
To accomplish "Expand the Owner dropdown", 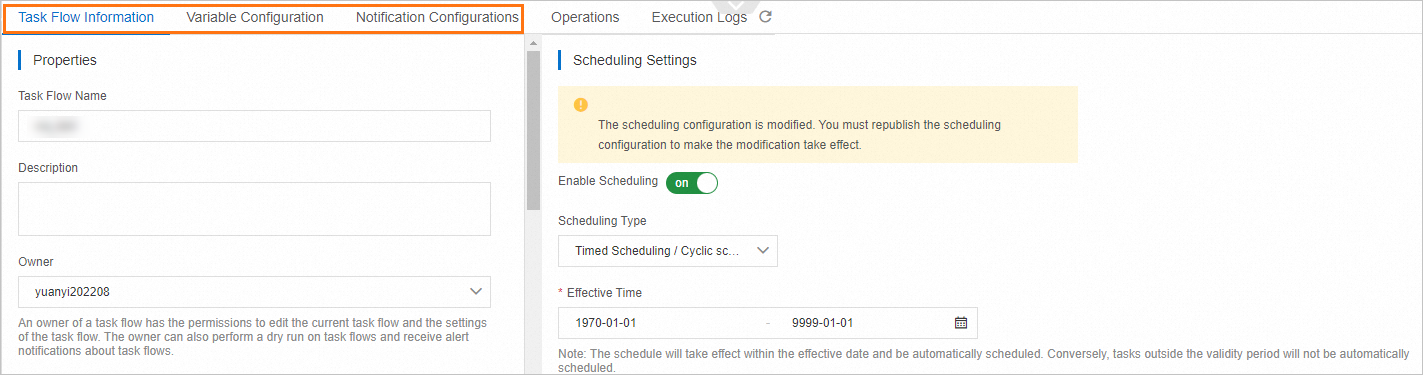I will (x=254, y=292).
